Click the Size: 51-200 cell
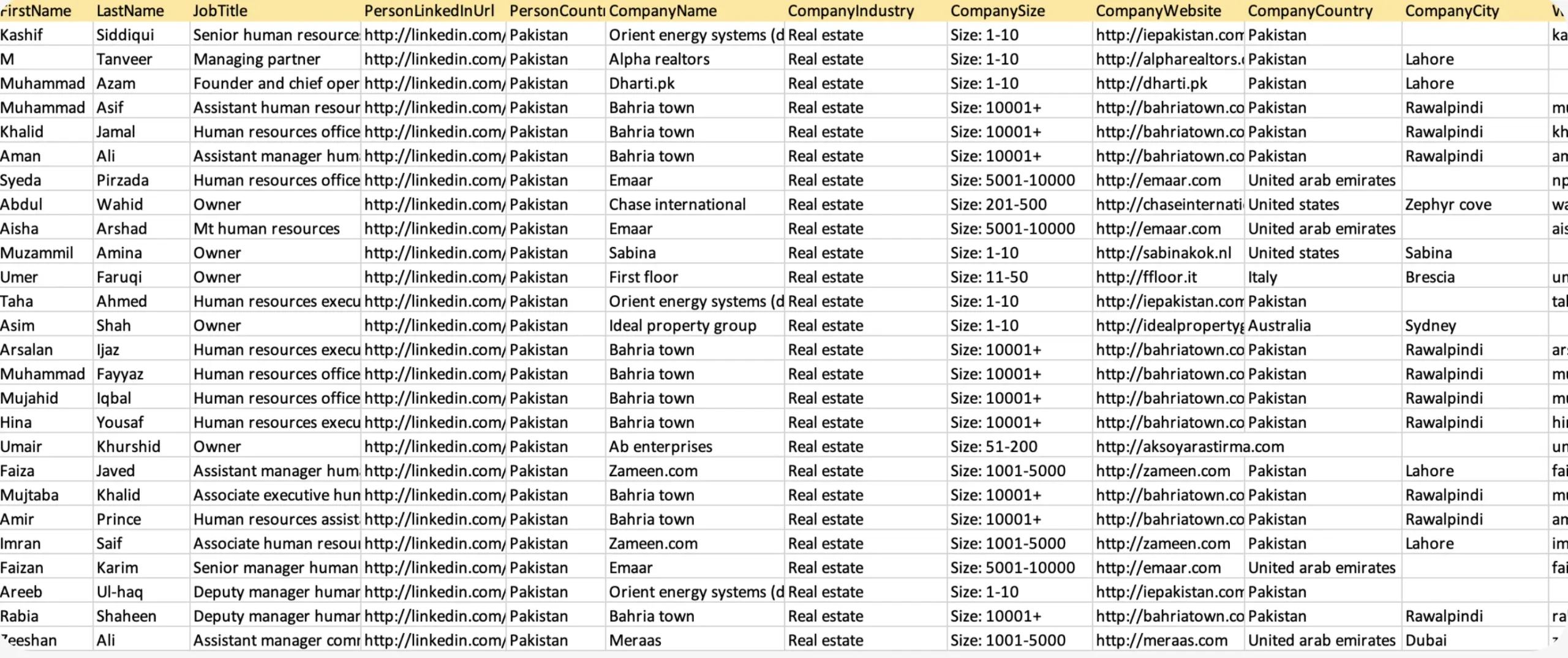The height and width of the screenshot is (658, 1568). pos(1019,446)
